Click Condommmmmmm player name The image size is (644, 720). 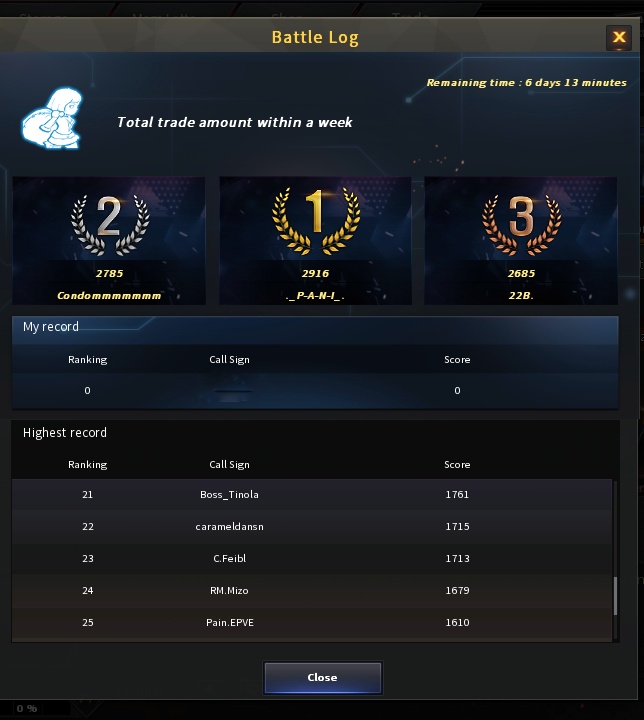pos(109,296)
